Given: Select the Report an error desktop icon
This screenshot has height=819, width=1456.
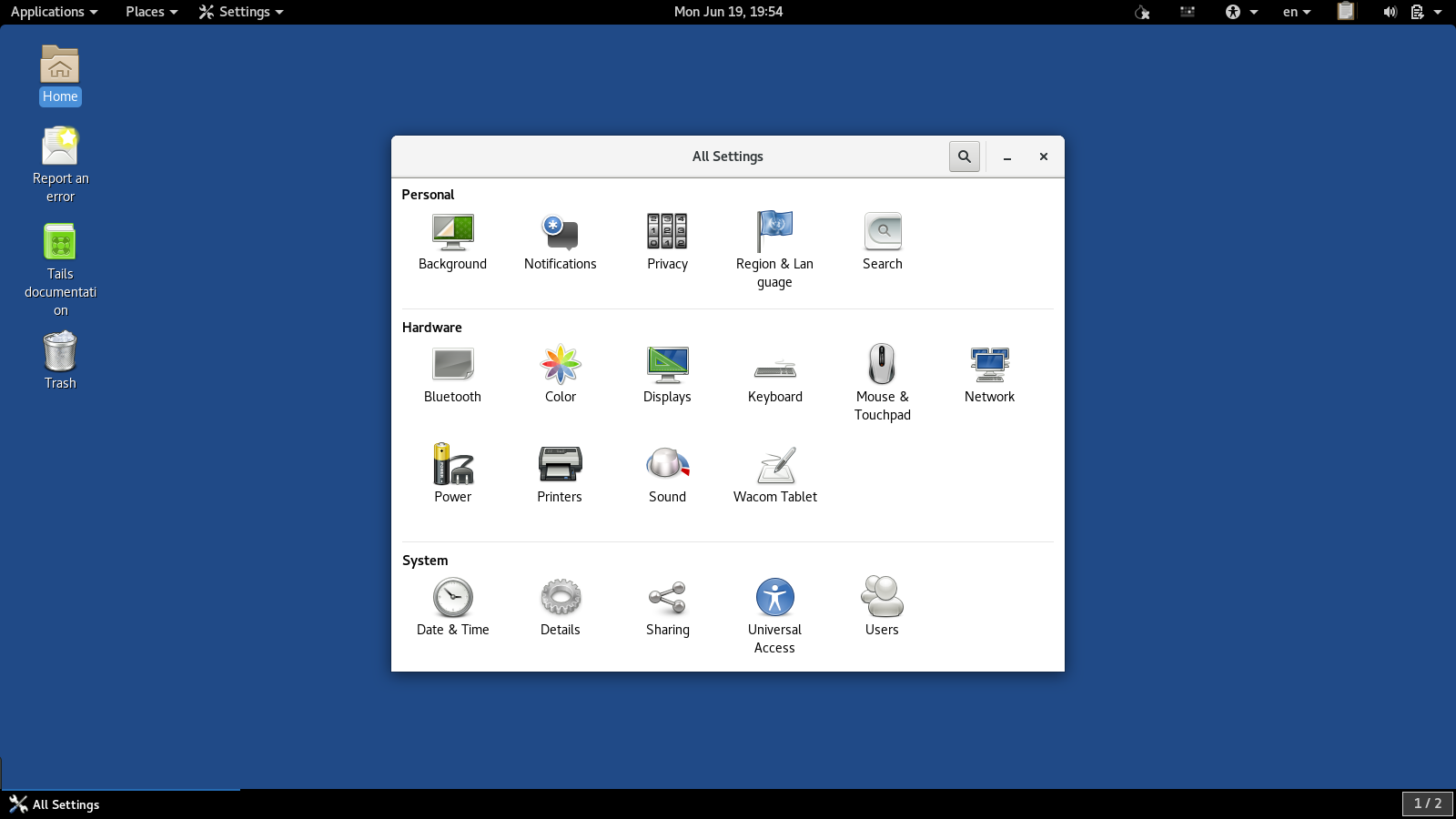Looking at the screenshot, I should [60, 165].
